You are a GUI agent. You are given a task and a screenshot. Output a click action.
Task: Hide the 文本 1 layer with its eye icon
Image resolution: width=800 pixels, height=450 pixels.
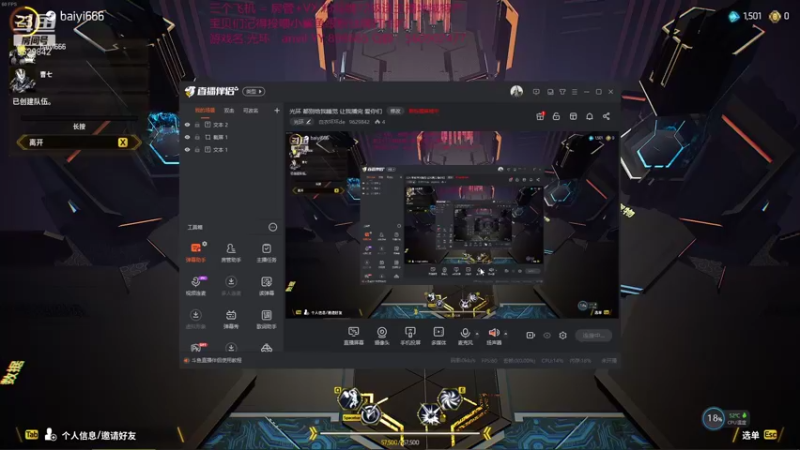click(x=187, y=149)
